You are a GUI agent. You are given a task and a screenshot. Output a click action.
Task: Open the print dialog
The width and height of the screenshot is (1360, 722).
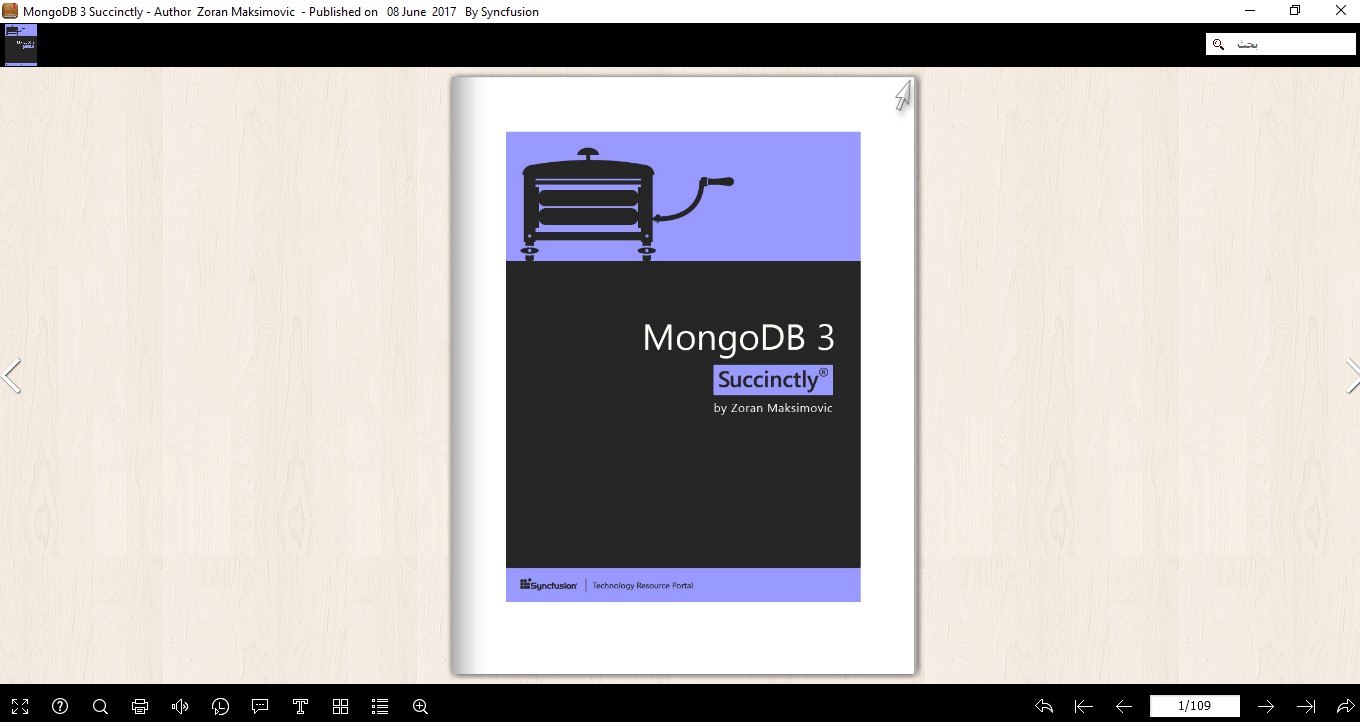click(x=140, y=707)
